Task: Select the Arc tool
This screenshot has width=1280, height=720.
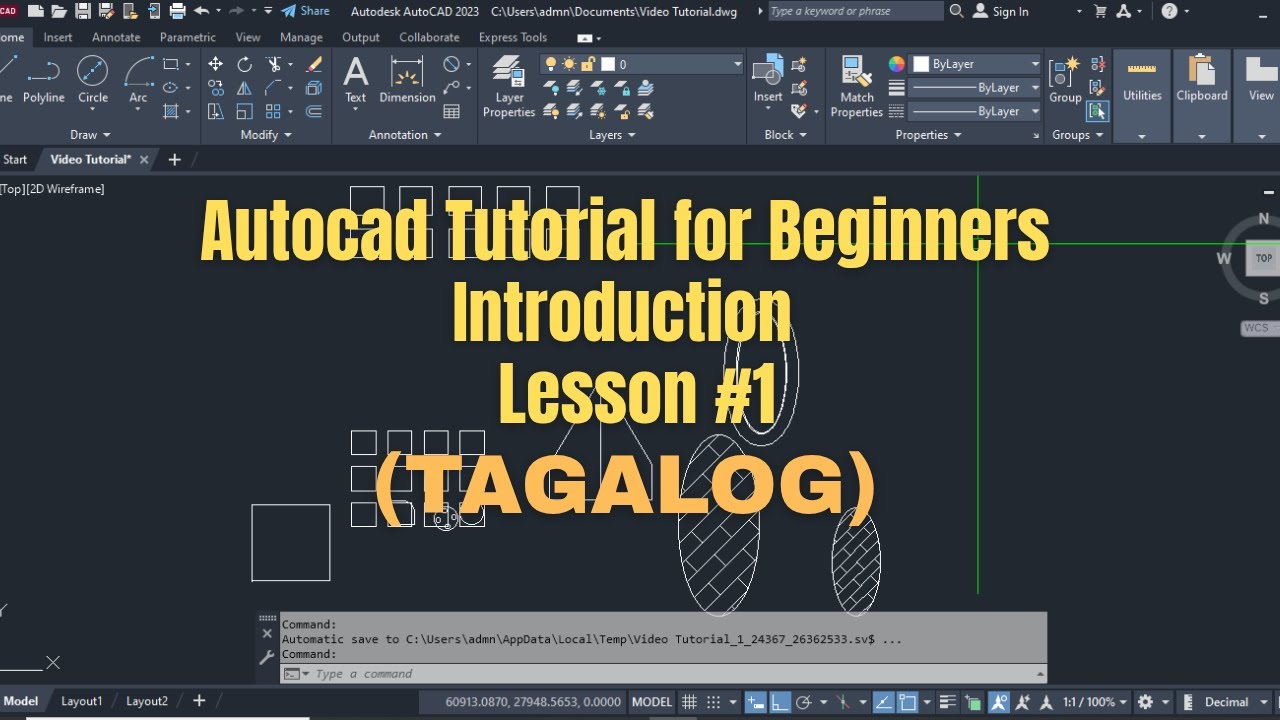Action: [138, 80]
